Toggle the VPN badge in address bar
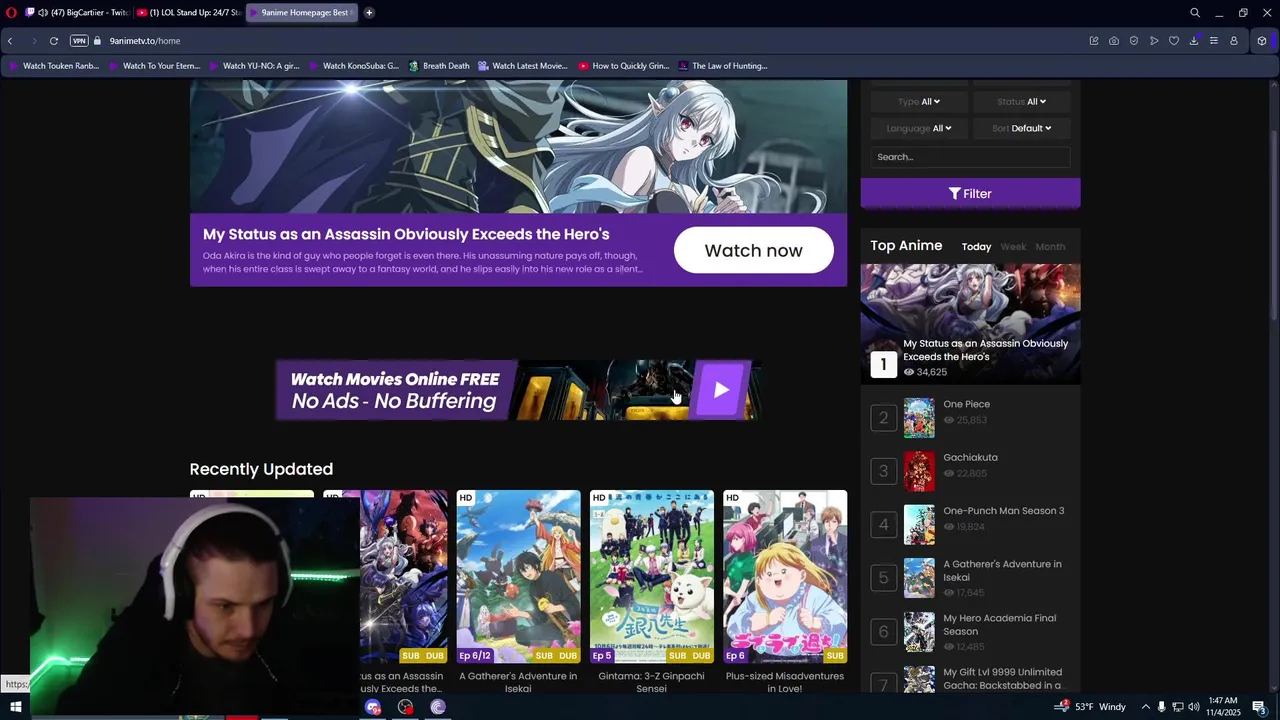 [x=79, y=41]
